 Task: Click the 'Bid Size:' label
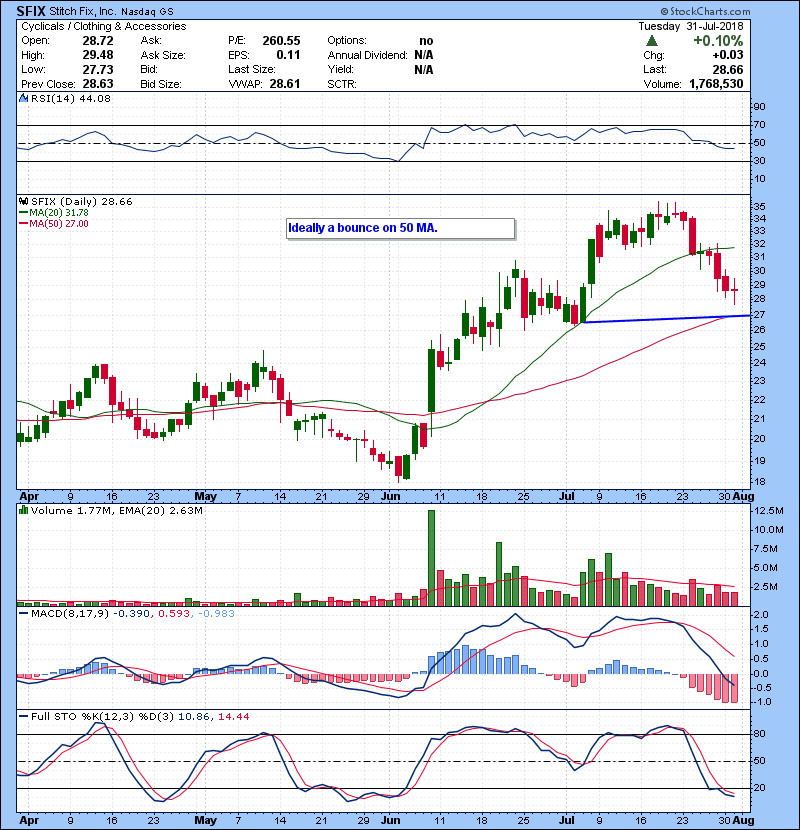point(161,84)
